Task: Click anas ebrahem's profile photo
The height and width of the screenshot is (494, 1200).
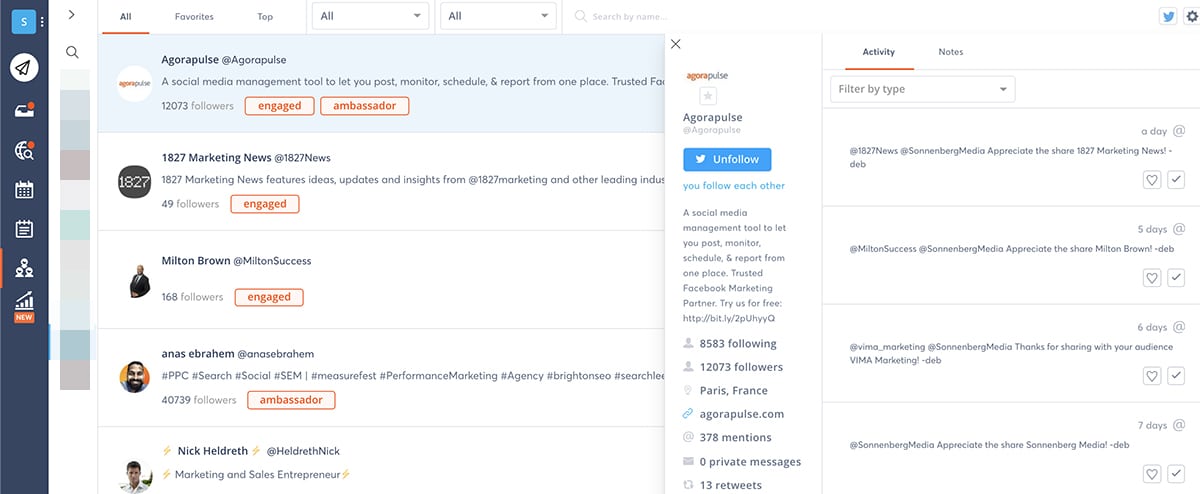Action: point(134,377)
